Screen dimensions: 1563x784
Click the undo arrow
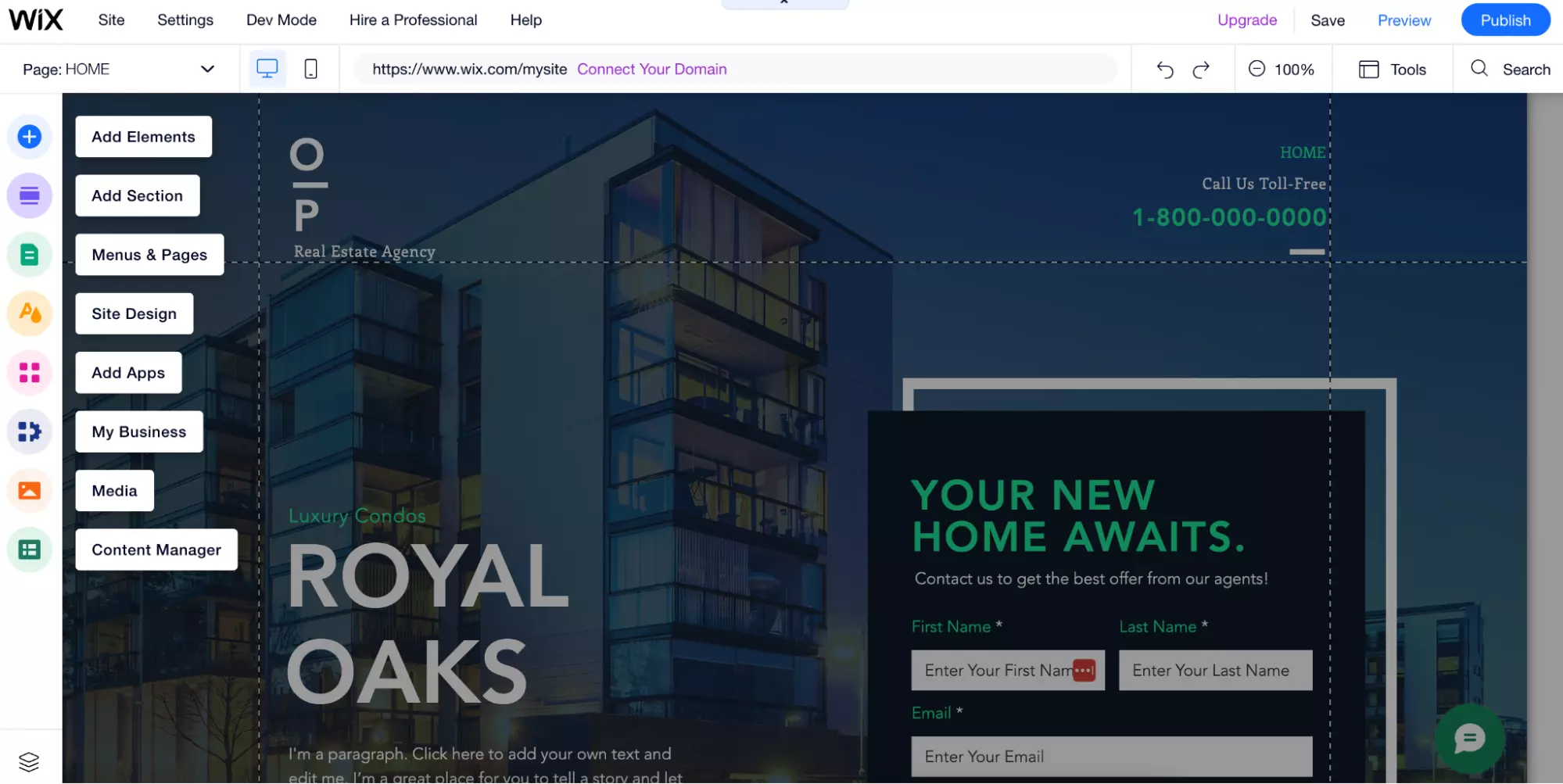point(1165,70)
